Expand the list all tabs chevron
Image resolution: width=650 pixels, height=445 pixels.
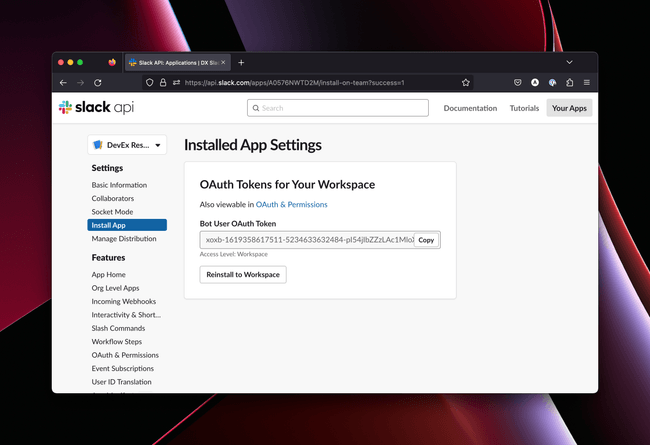570,62
